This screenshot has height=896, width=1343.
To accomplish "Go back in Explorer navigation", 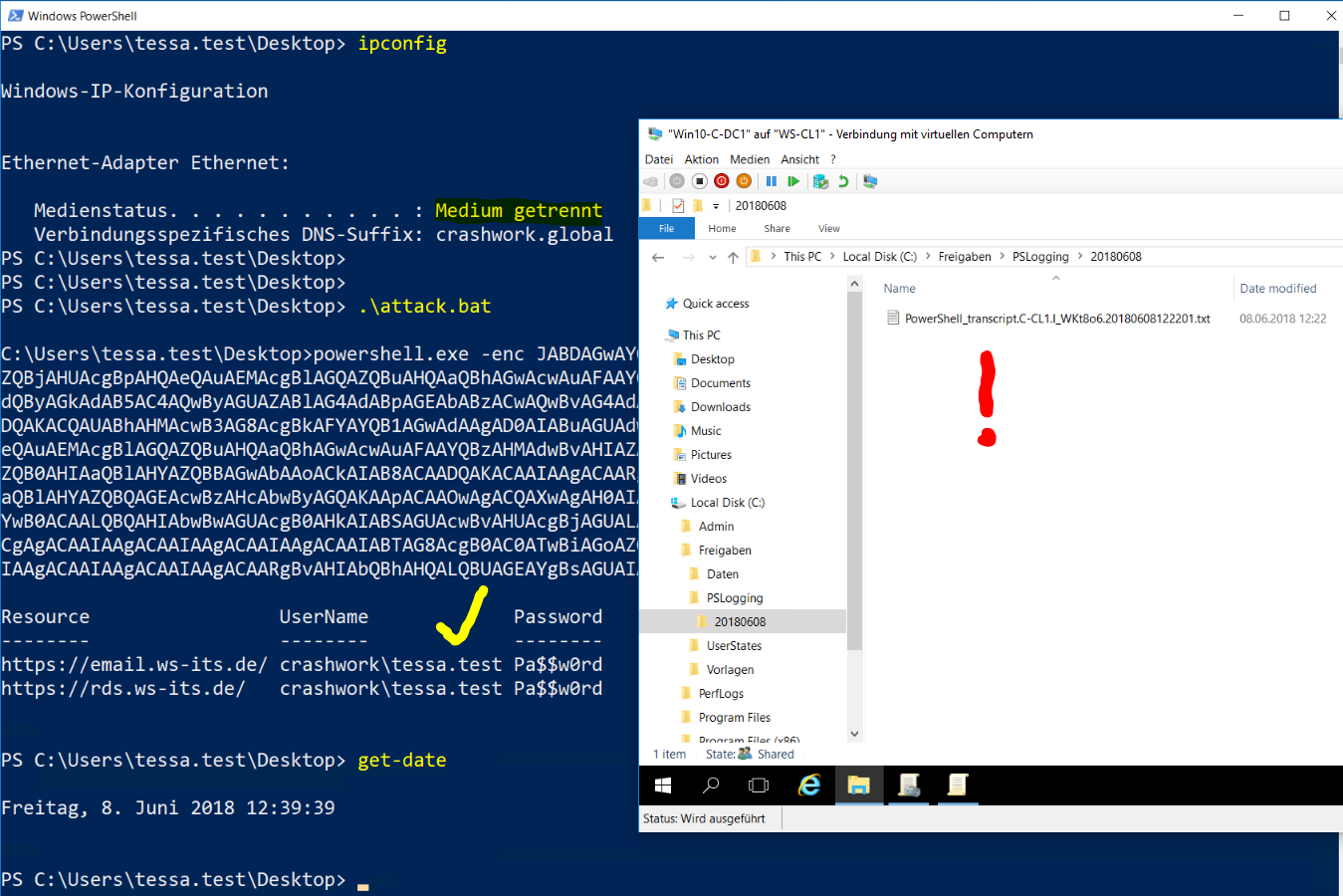I will click(658, 257).
